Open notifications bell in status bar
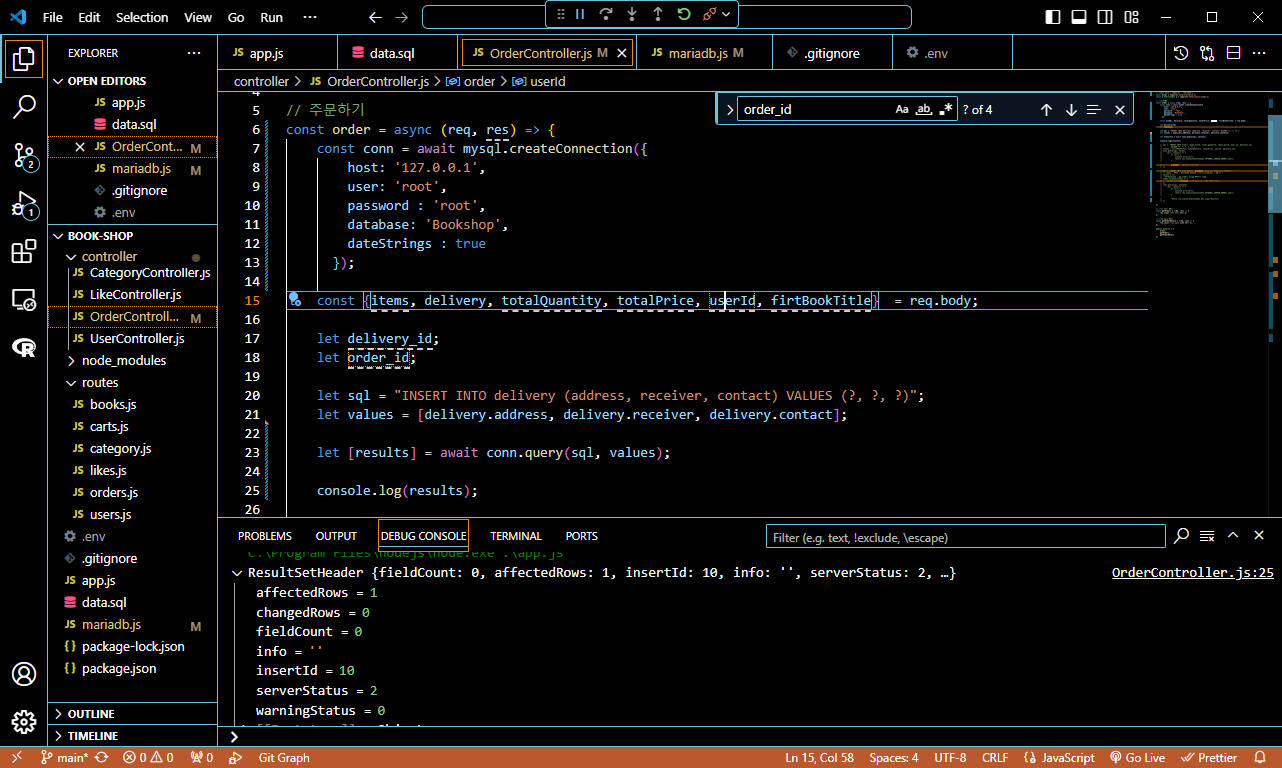Screen dimensions: 1282x768 coord(1261,758)
